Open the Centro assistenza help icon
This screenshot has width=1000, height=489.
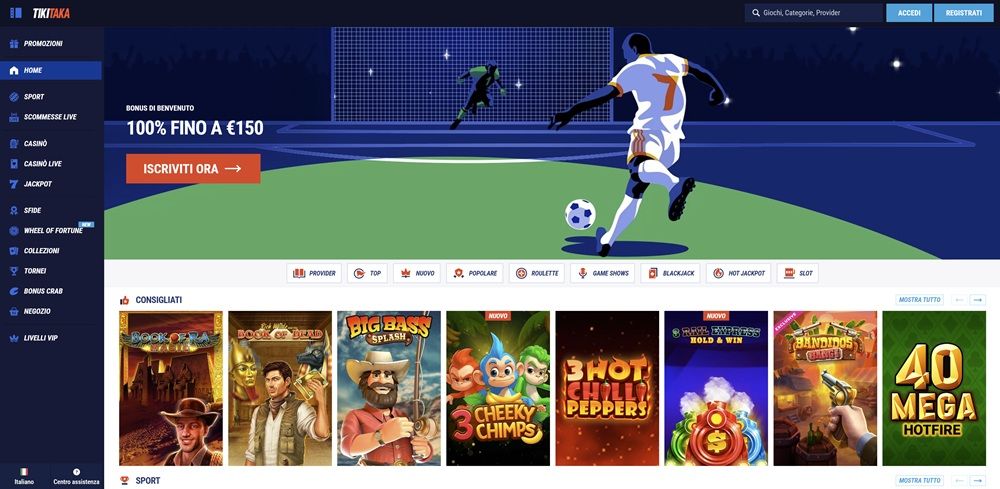77,472
